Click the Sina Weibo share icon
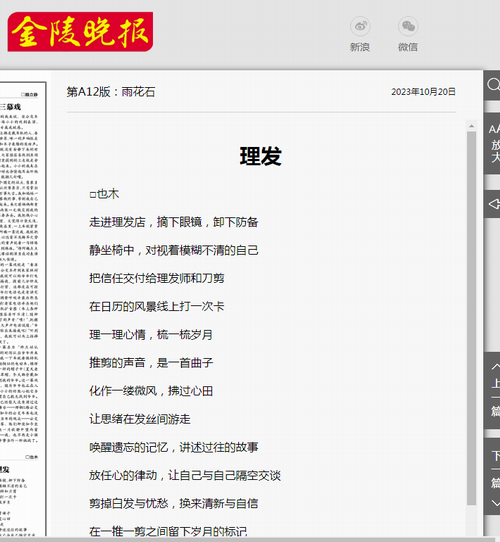The width and height of the screenshot is (500, 542). (x=360, y=26)
